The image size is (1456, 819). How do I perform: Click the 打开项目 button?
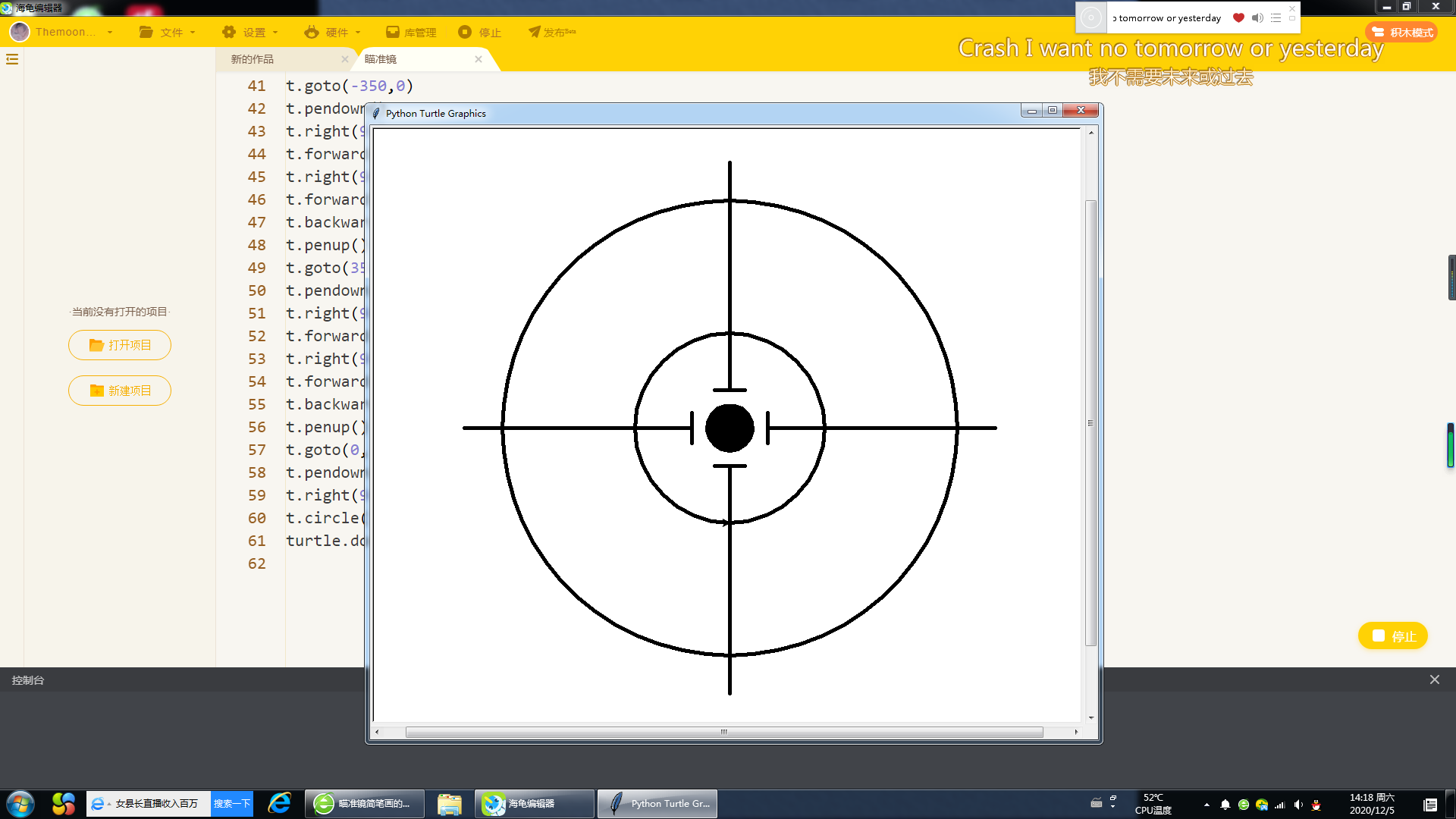pyautogui.click(x=120, y=345)
